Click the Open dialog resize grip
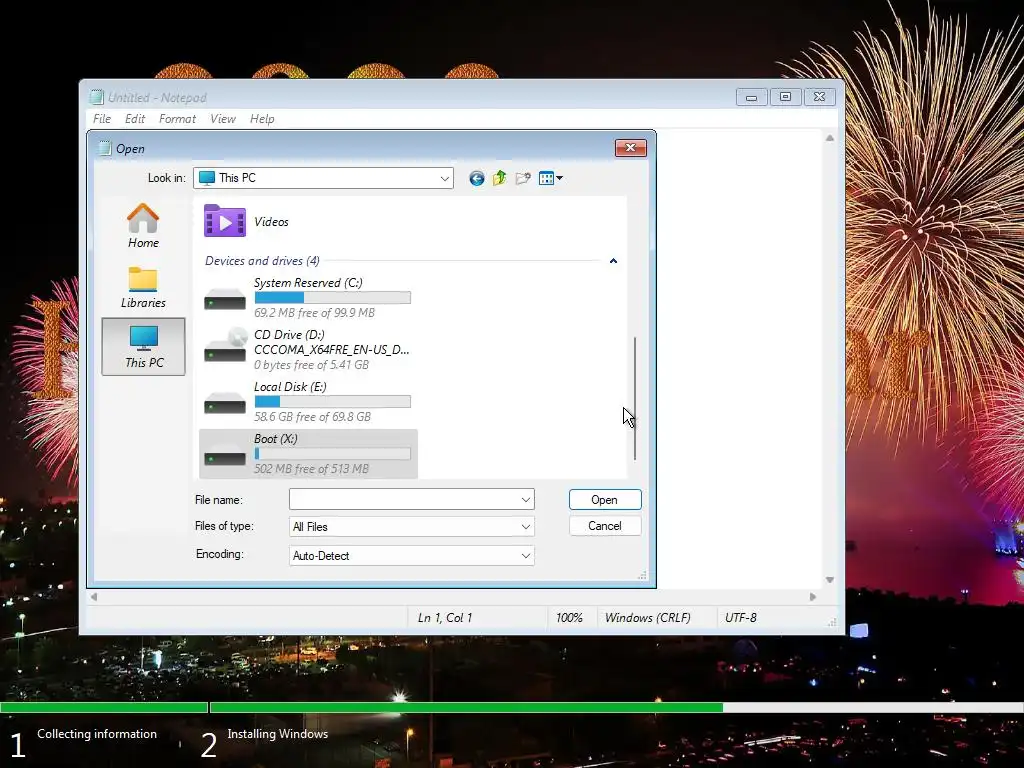Screen dimensions: 1024x768 [x=642, y=575]
